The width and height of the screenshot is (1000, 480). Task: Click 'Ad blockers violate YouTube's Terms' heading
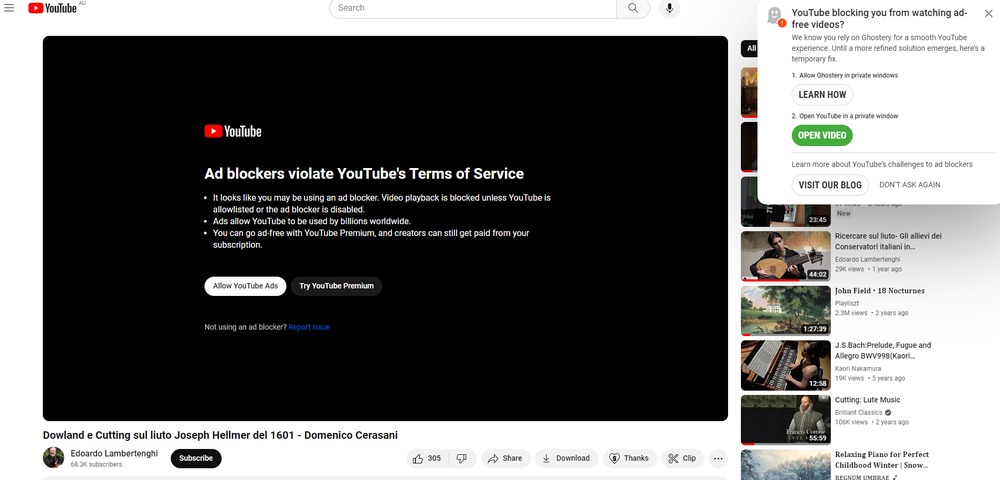coord(364,173)
